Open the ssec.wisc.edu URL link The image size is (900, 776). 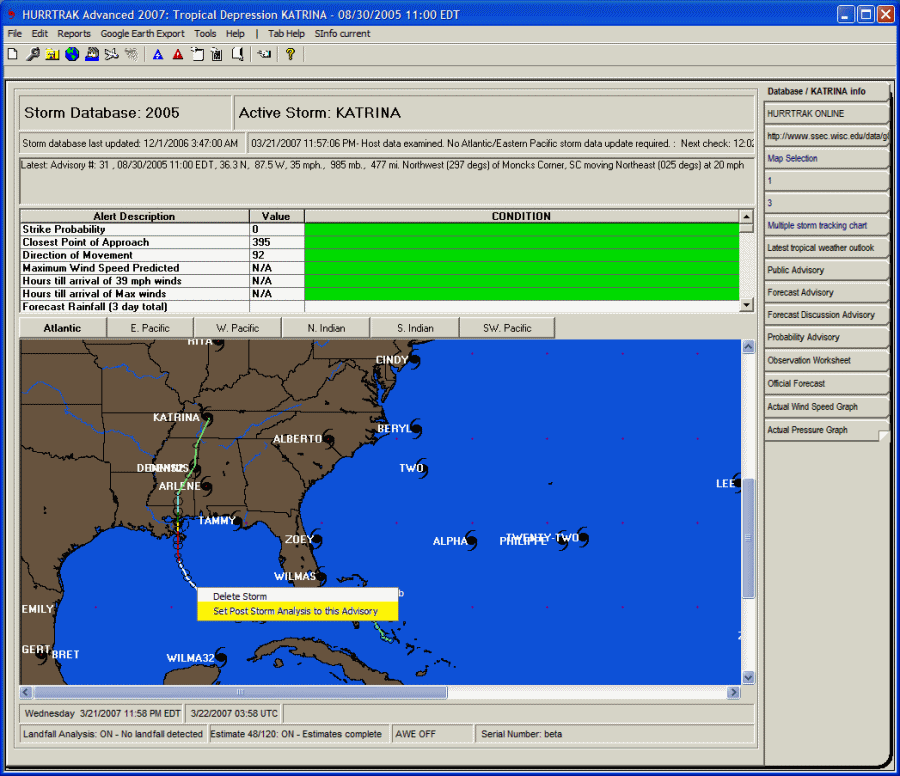[x=827, y=136]
